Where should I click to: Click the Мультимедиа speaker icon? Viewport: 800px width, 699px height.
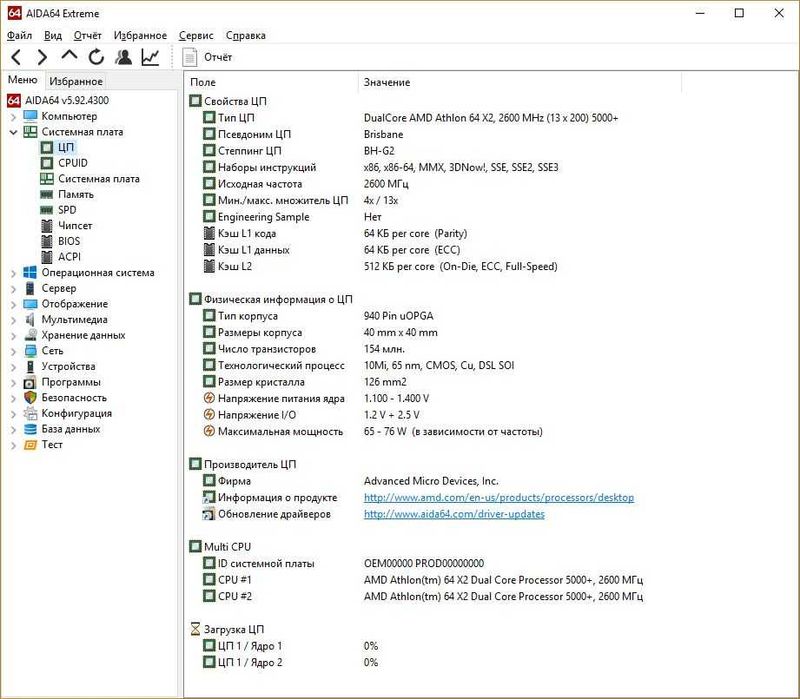[x=30, y=319]
